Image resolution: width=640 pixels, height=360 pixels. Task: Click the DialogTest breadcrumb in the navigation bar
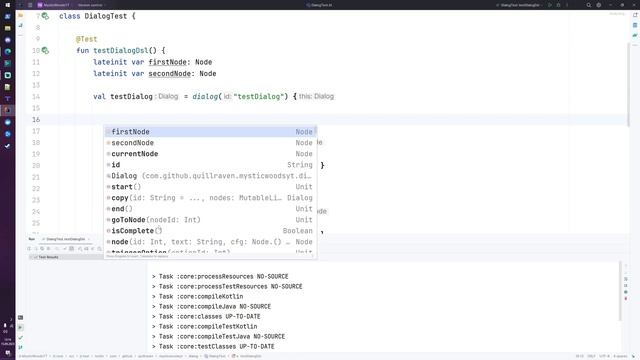tap(215, 356)
